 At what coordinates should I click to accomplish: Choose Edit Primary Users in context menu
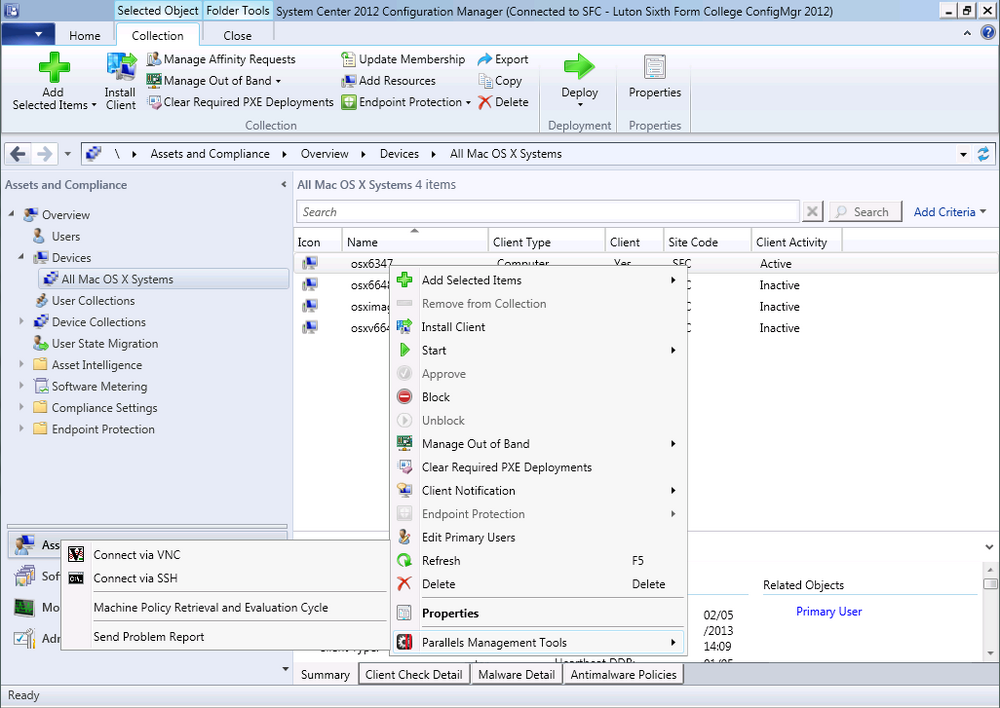[x=468, y=538]
